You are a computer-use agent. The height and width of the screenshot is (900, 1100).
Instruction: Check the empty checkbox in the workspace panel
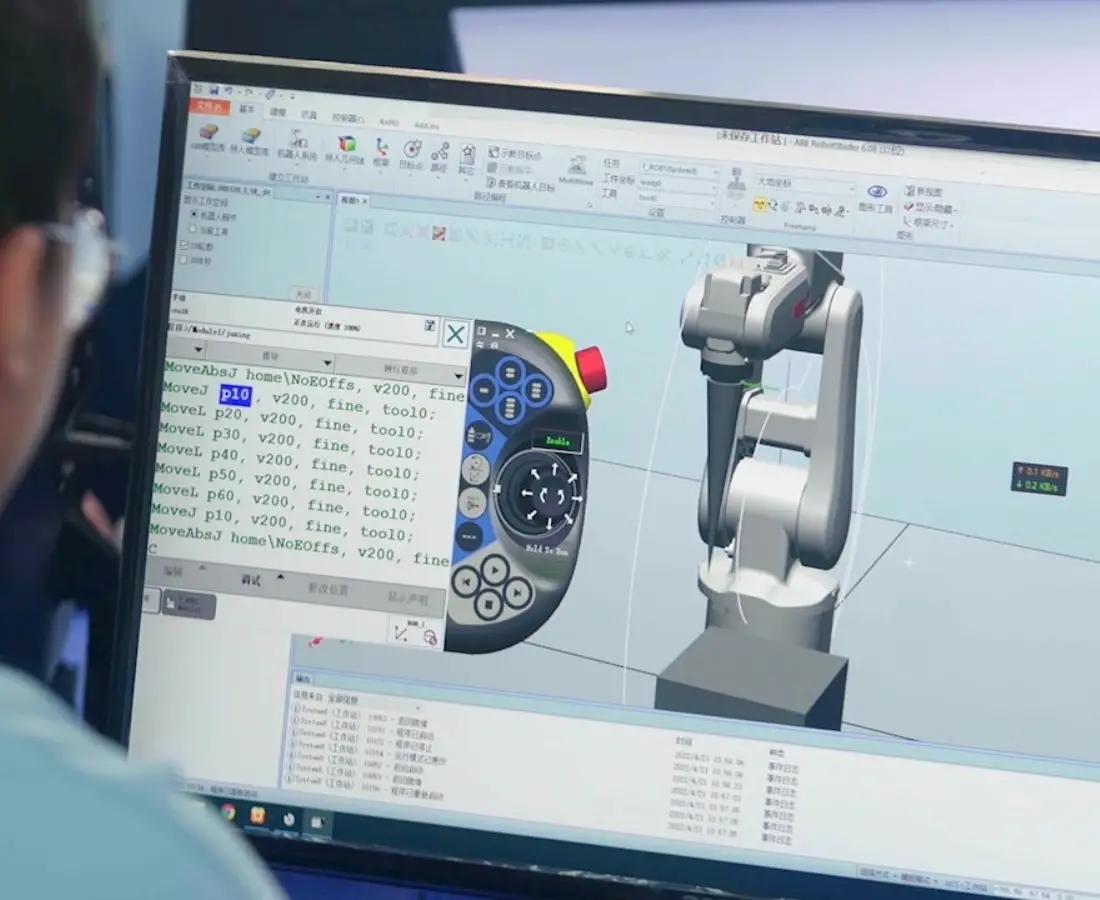pos(183,260)
